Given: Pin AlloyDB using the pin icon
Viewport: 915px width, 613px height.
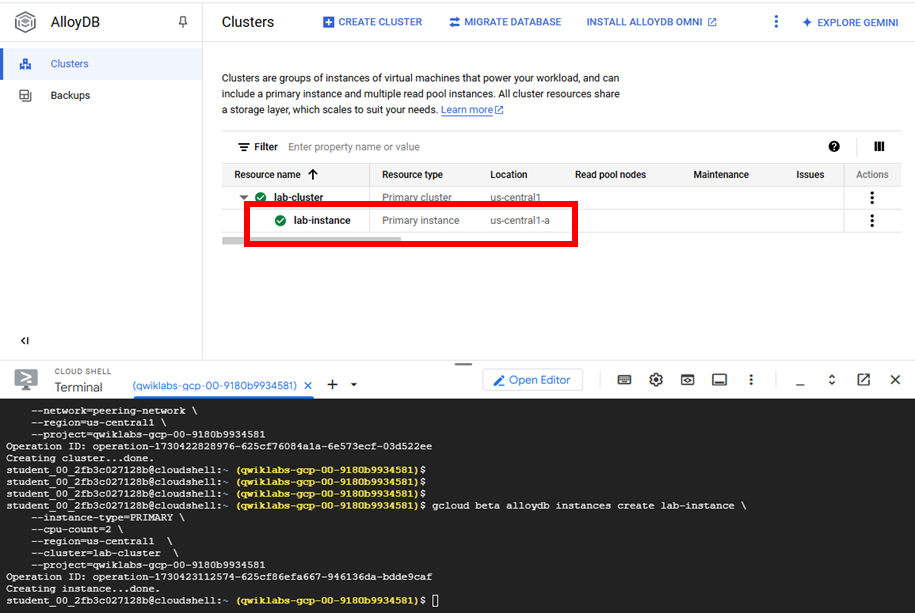Looking at the screenshot, I should [x=183, y=22].
